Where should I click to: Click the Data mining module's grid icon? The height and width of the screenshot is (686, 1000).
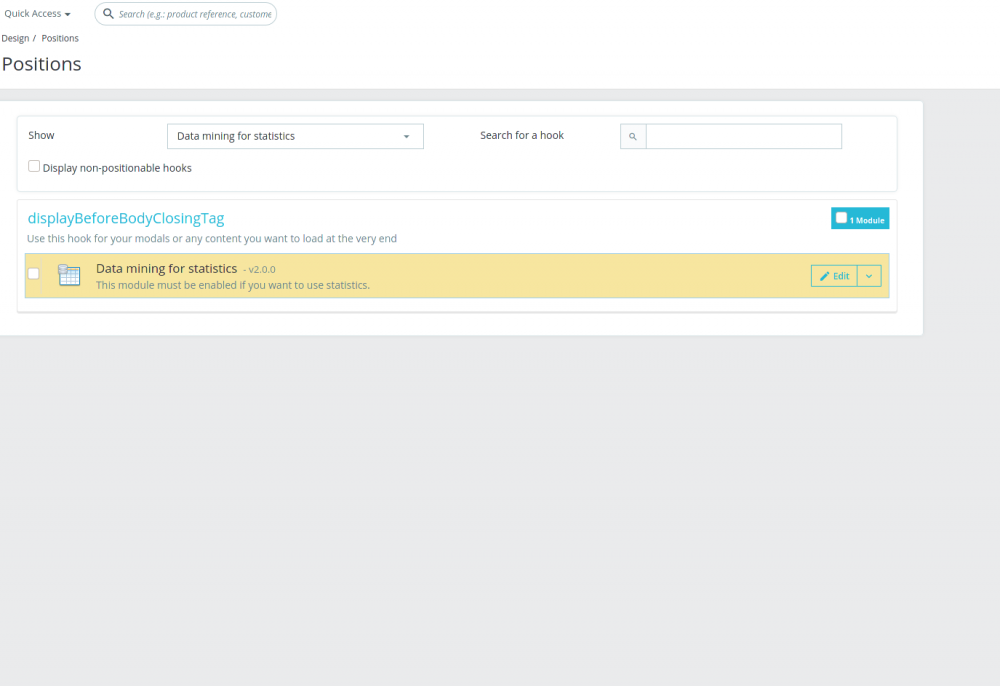pos(69,274)
